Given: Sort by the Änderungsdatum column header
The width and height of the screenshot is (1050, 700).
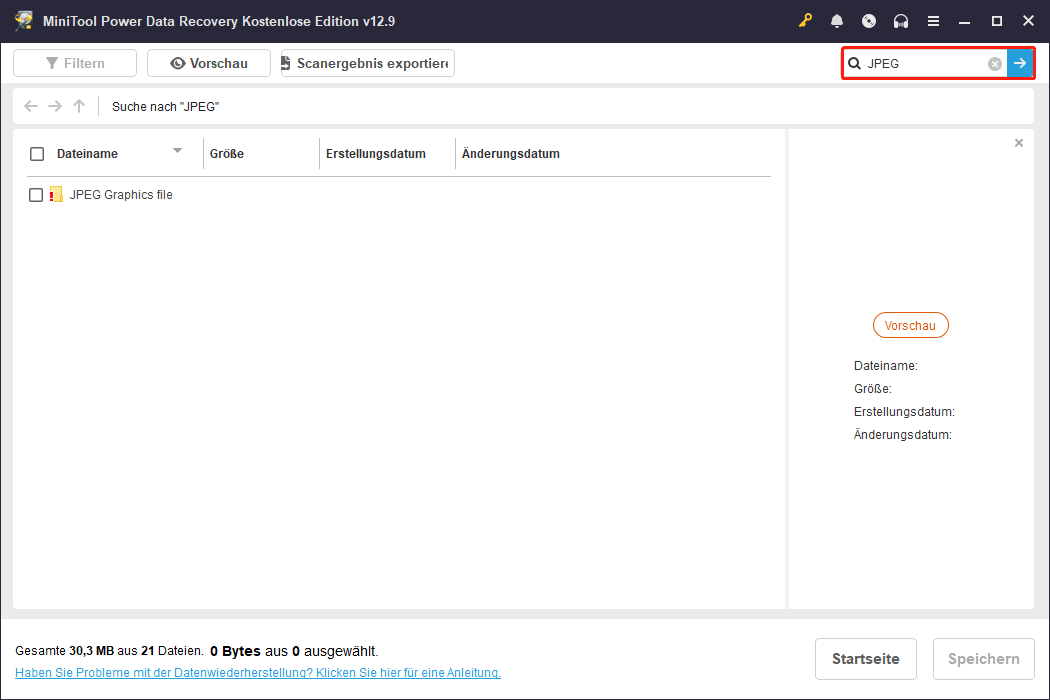Looking at the screenshot, I should click(510, 153).
